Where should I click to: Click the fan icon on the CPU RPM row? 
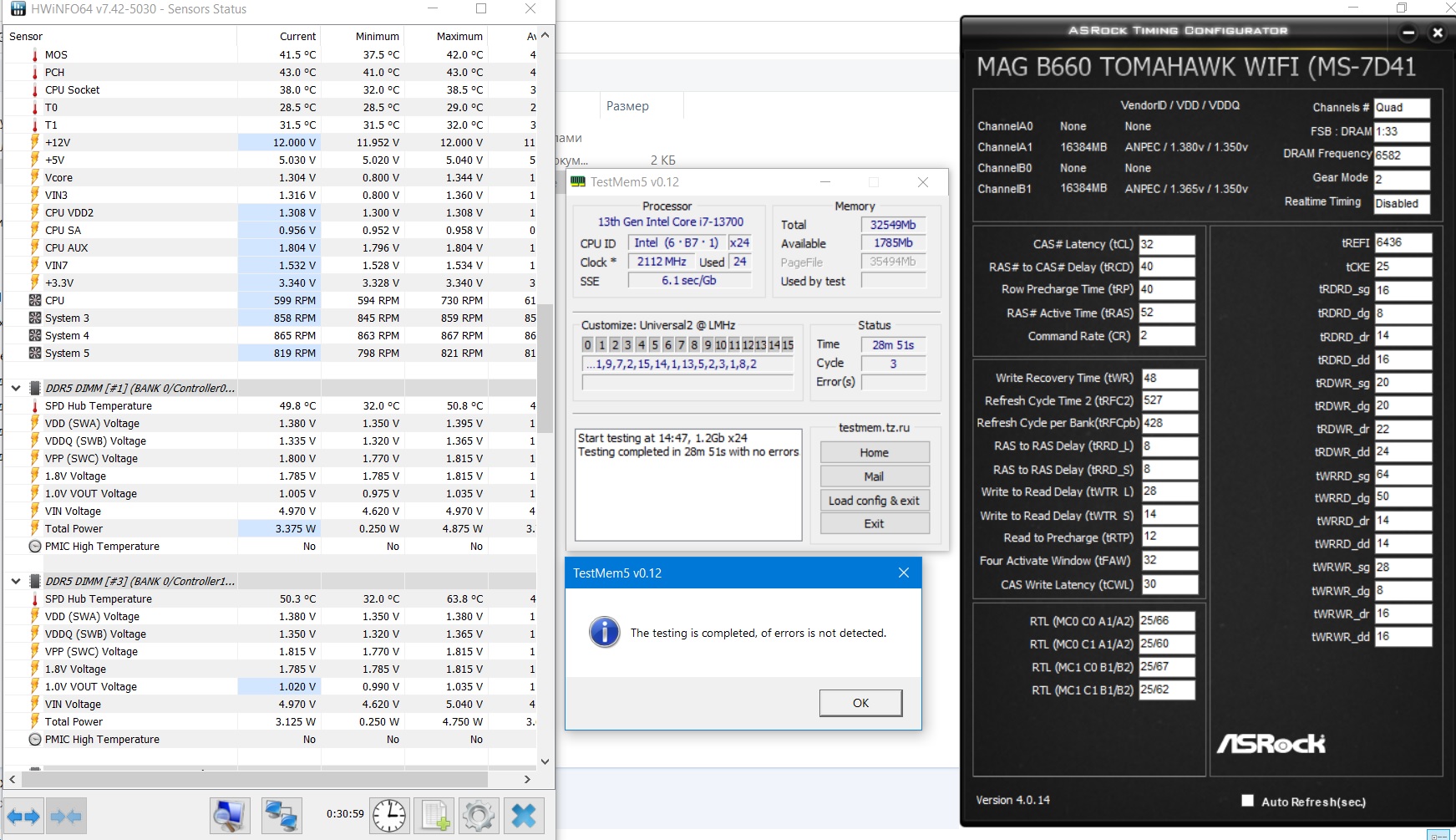[35, 300]
